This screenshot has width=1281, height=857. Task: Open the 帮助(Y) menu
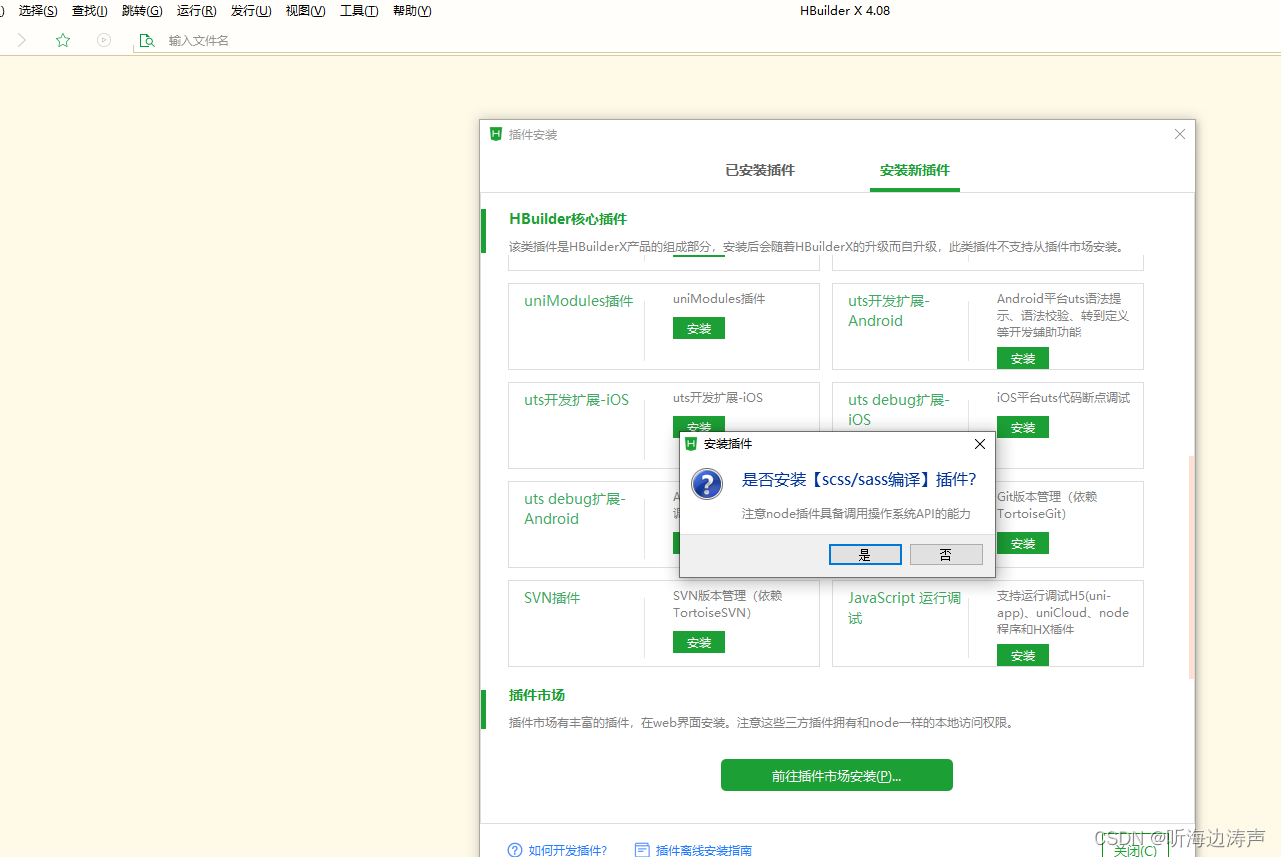tap(412, 11)
